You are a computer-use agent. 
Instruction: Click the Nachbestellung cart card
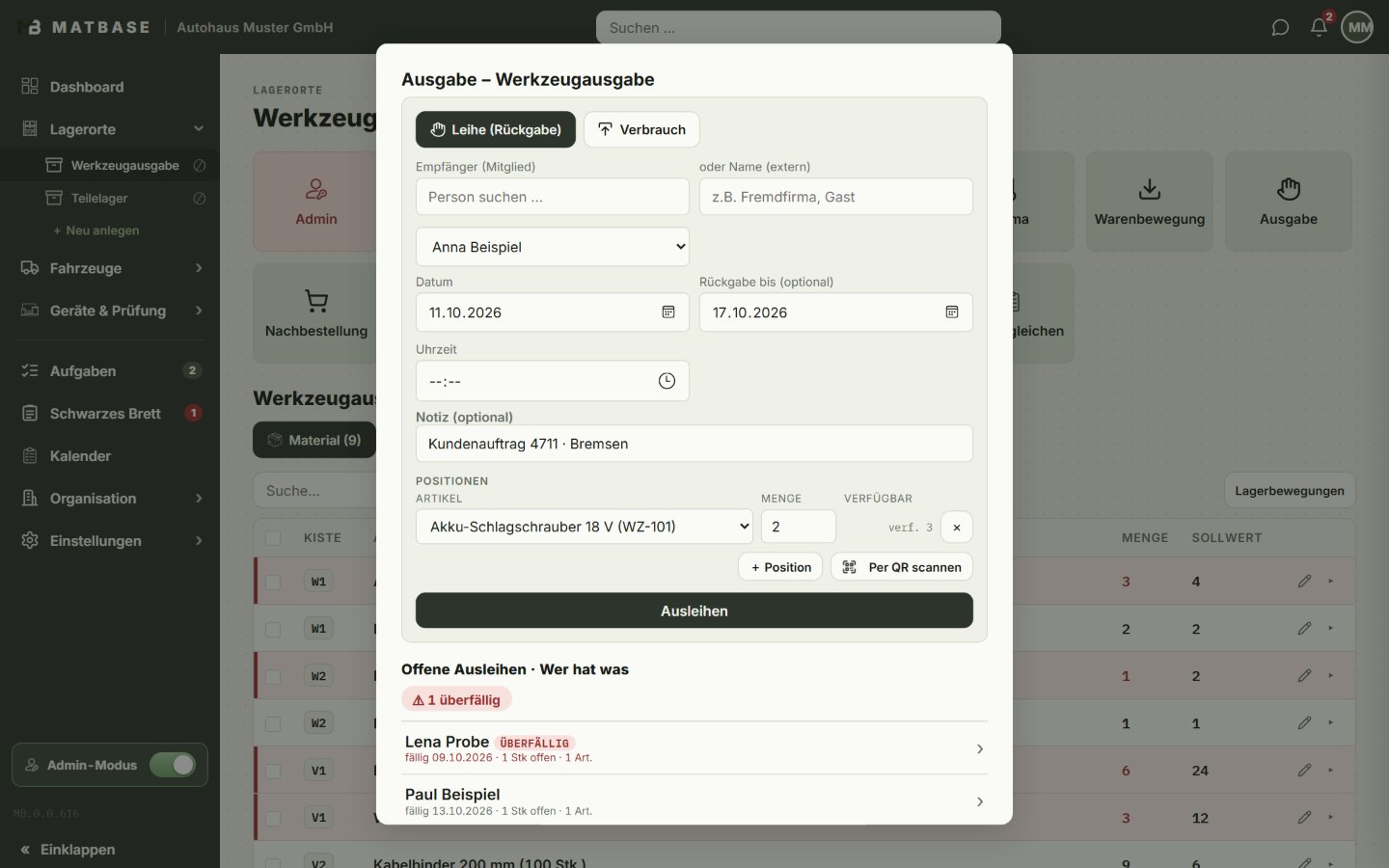pyautogui.click(x=316, y=313)
